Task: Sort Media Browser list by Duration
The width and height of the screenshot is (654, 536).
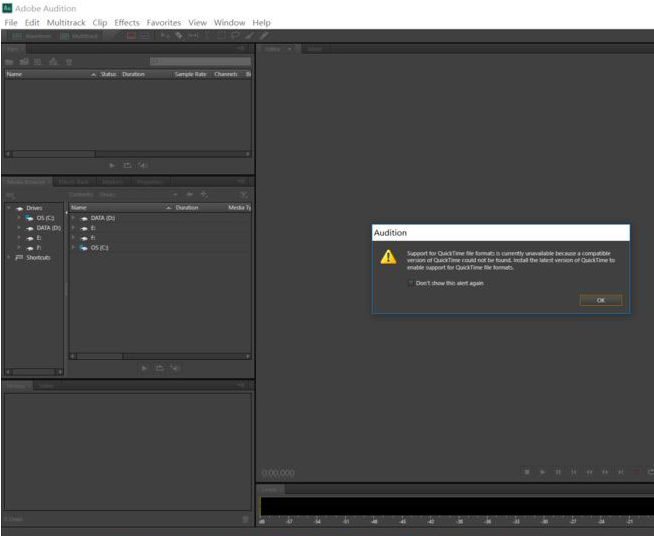Action: tap(187, 207)
